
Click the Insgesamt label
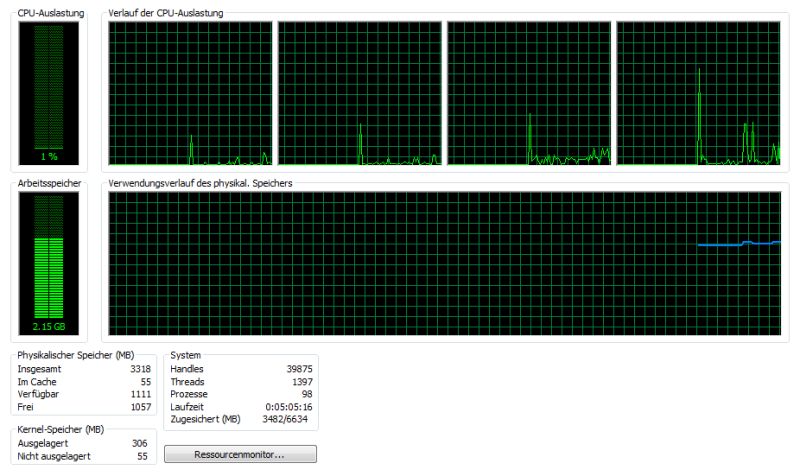[x=39, y=369]
